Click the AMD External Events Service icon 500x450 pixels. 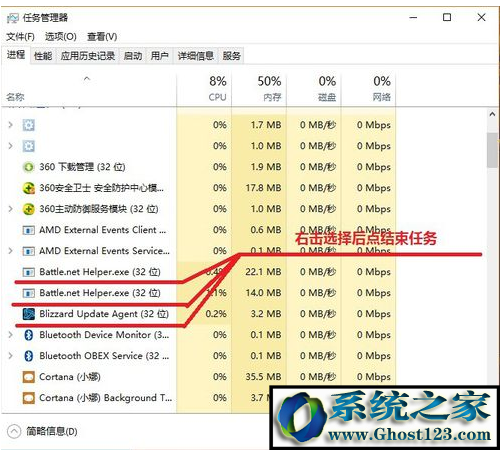click(x=29, y=251)
